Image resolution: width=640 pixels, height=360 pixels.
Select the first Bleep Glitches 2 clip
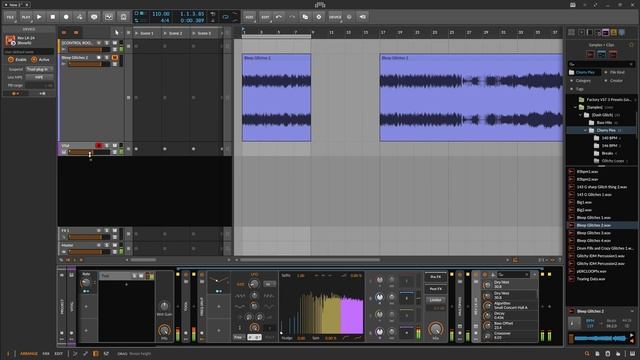(276, 98)
